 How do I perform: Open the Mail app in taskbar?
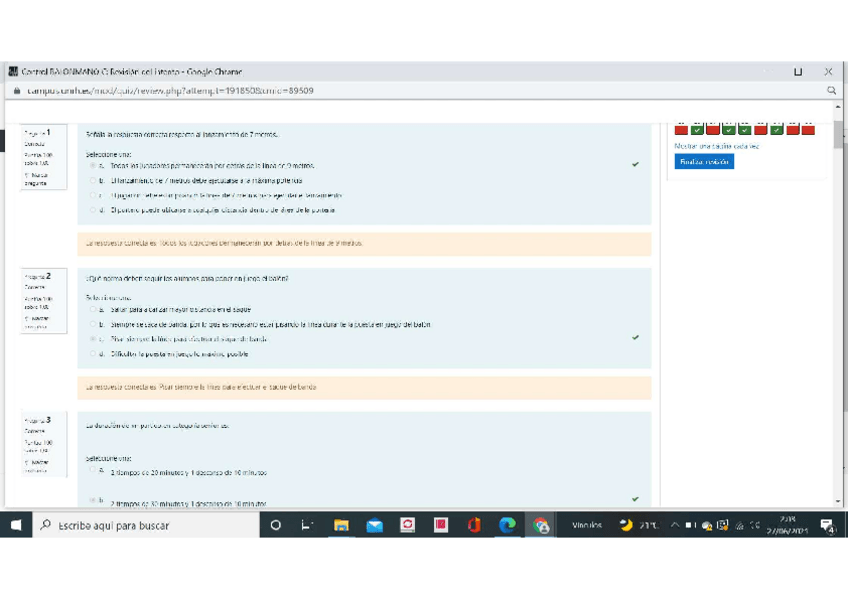click(374, 525)
